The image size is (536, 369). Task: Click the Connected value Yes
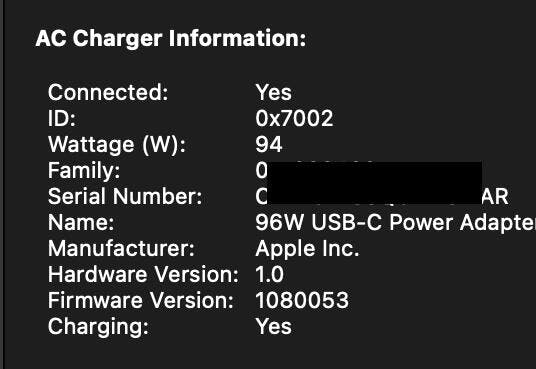pos(273,92)
